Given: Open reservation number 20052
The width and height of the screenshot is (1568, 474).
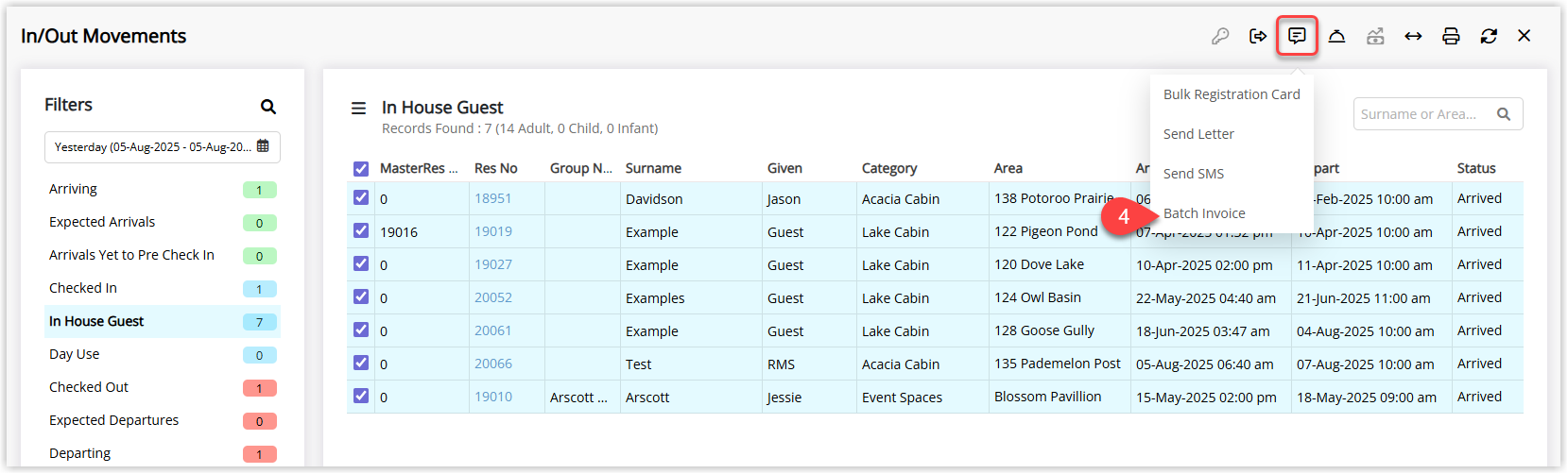Looking at the screenshot, I should [x=492, y=297].
